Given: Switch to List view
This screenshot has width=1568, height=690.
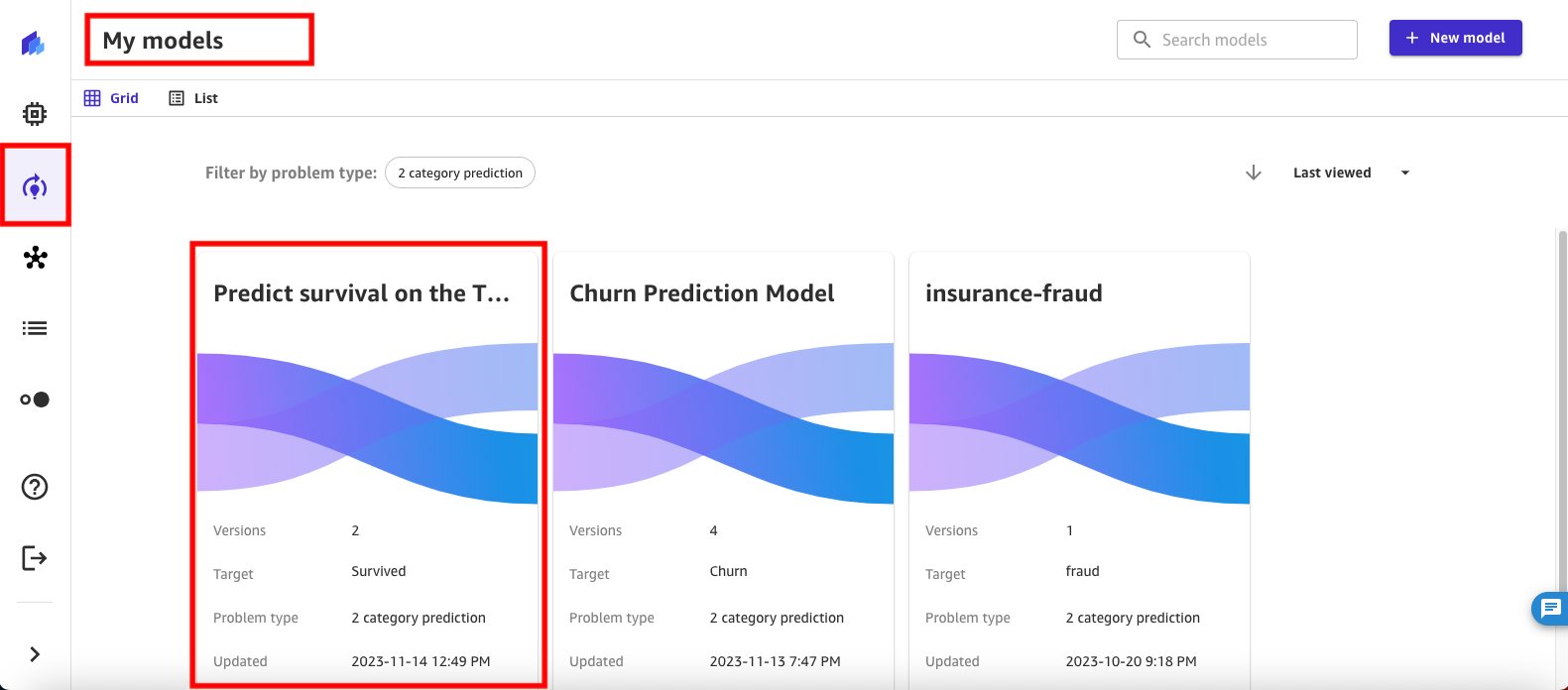Looking at the screenshot, I should tap(193, 98).
